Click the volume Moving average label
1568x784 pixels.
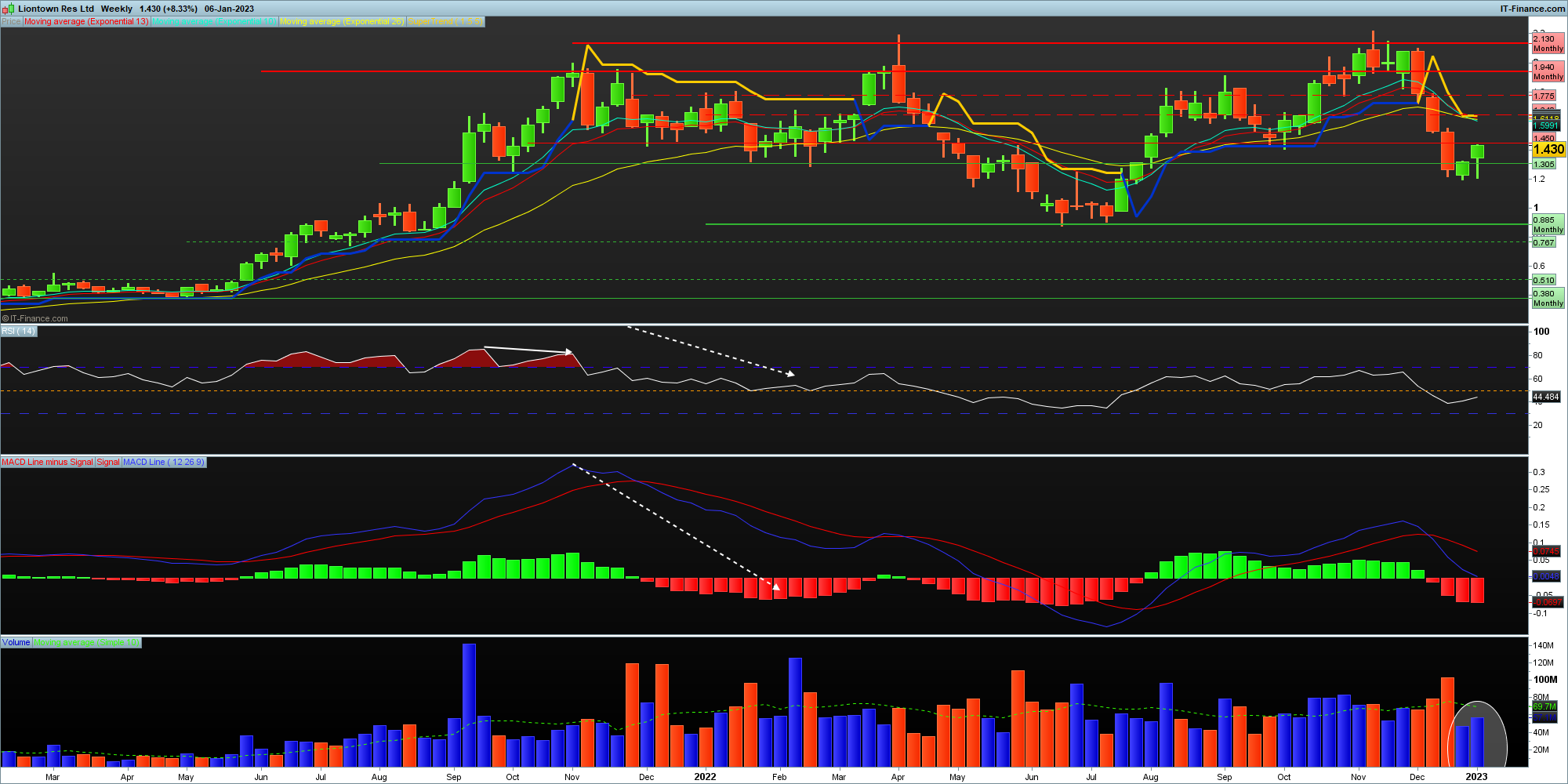87,643
